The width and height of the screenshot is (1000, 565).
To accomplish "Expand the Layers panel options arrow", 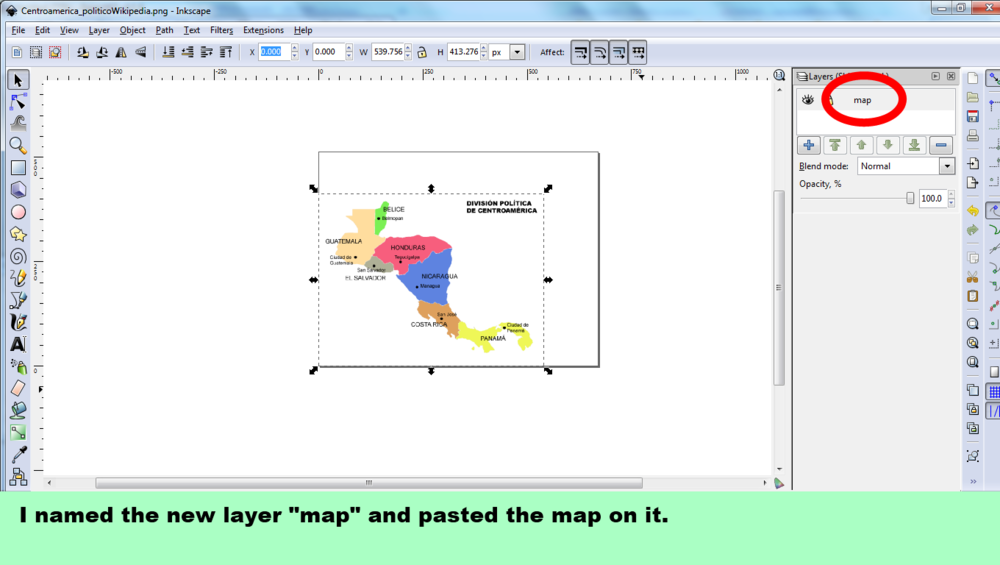I will point(936,76).
